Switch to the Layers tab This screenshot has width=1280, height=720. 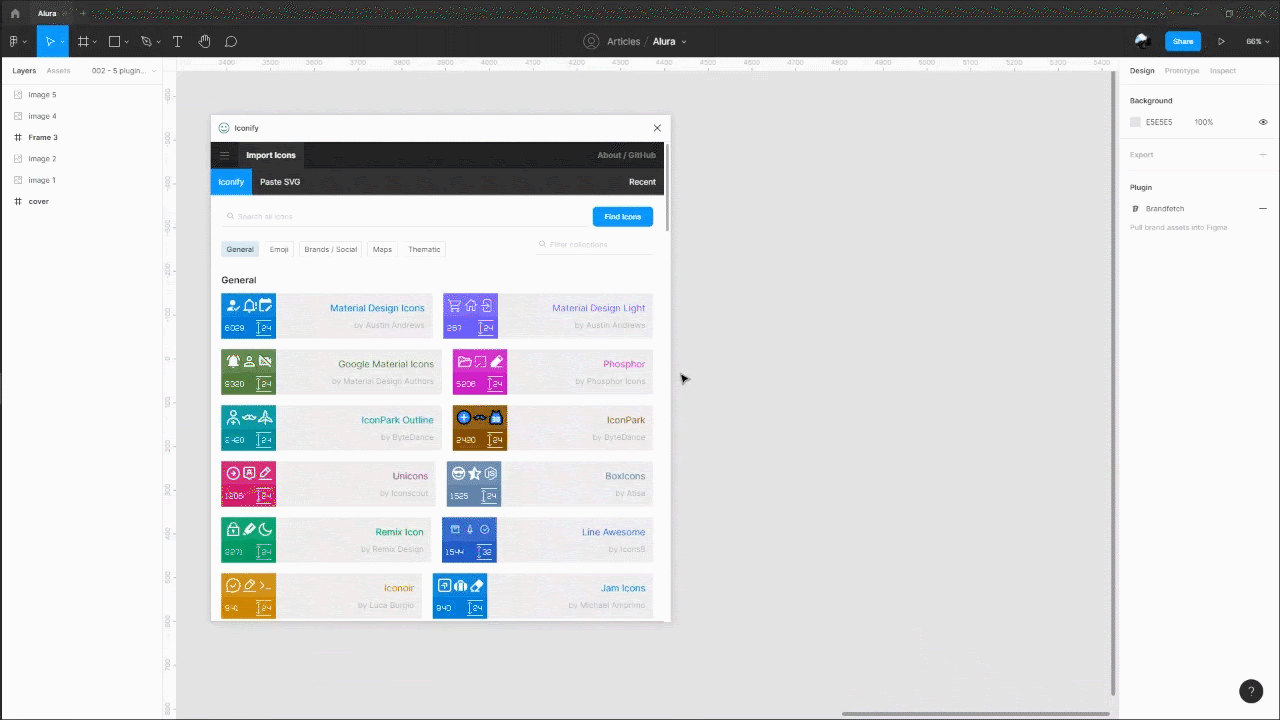tap(24, 71)
